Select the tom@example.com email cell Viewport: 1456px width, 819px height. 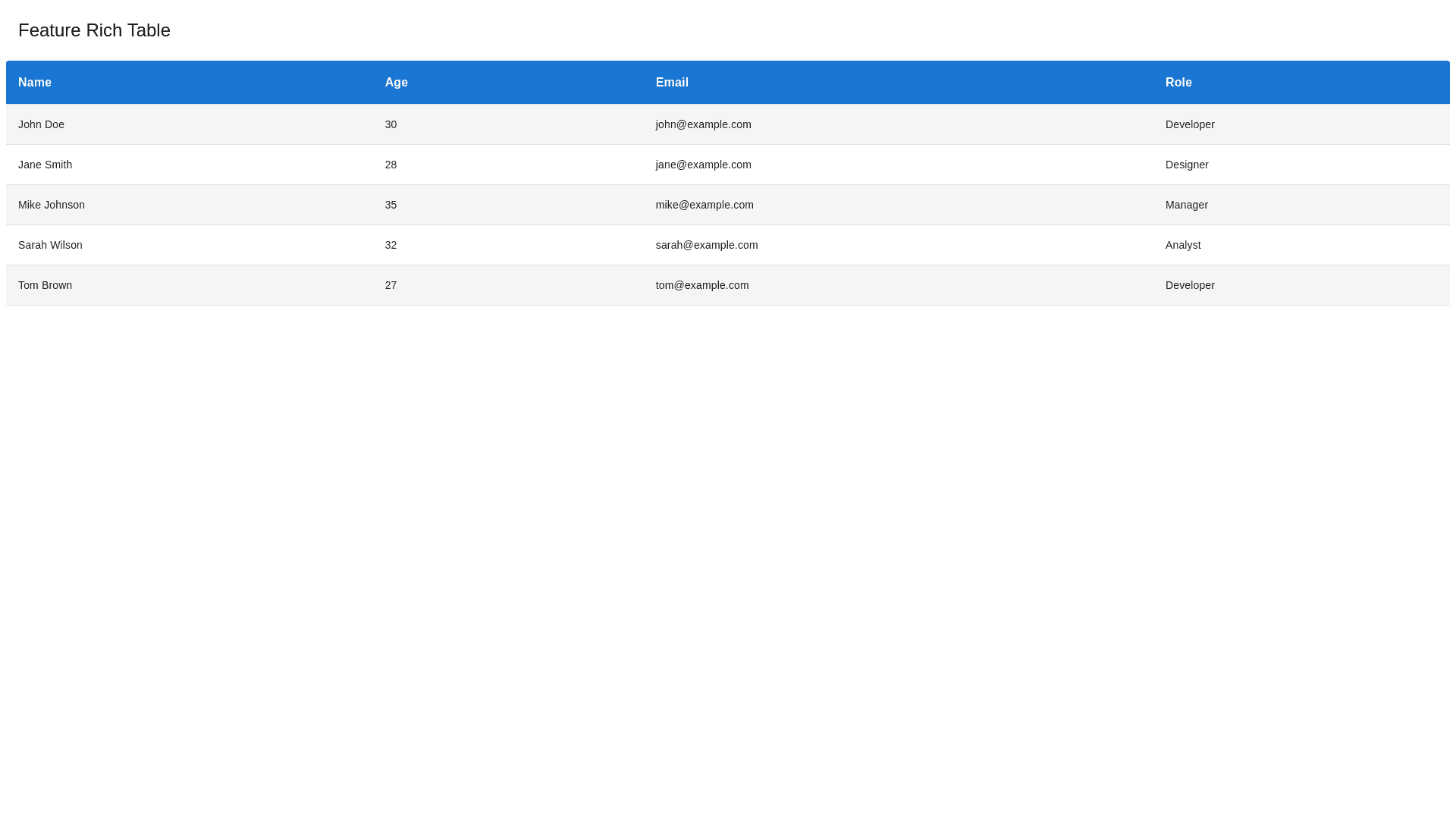(x=701, y=285)
